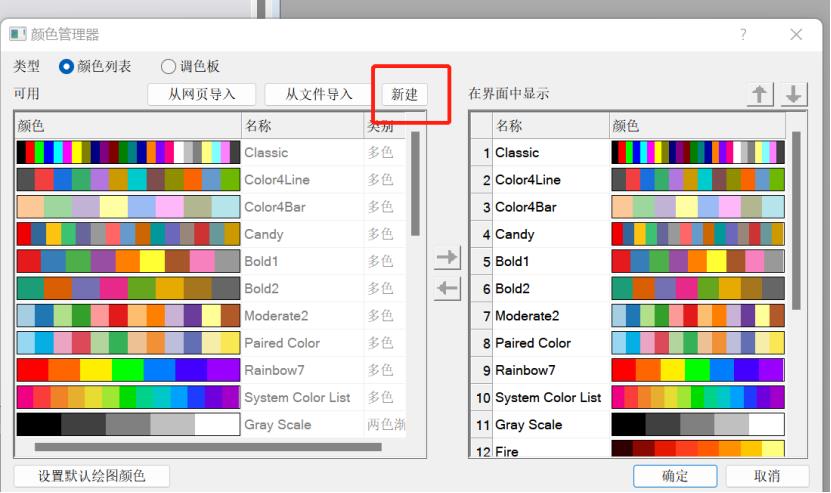The height and width of the screenshot is (493, 831).
Task: Select Rainbow7 color strip in available list
Action: [x=128, y=370]
